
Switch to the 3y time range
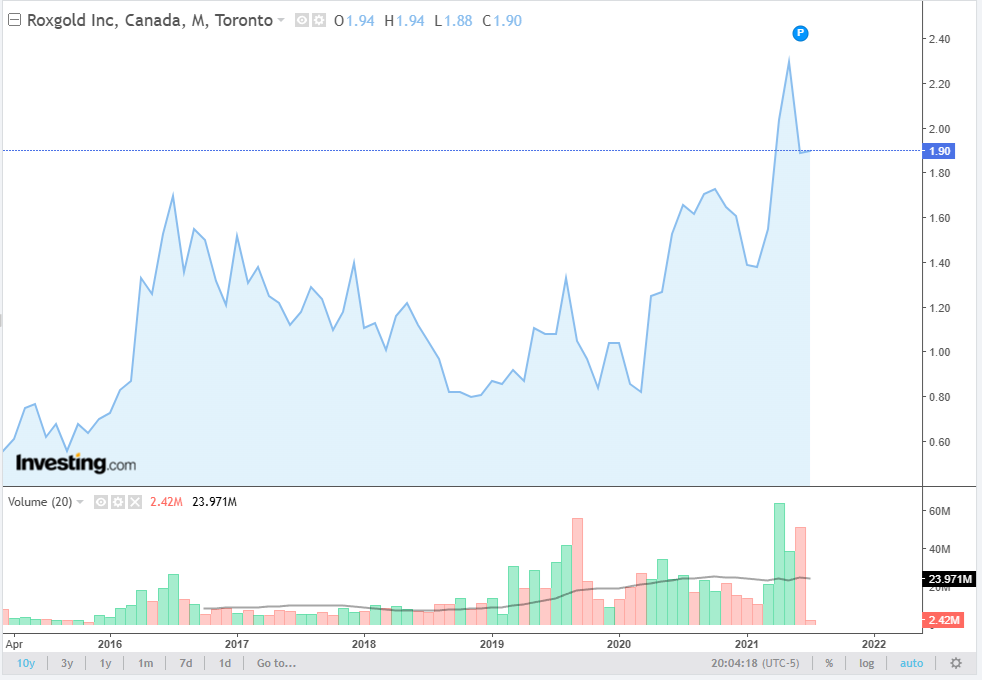(x=67, y=663)
